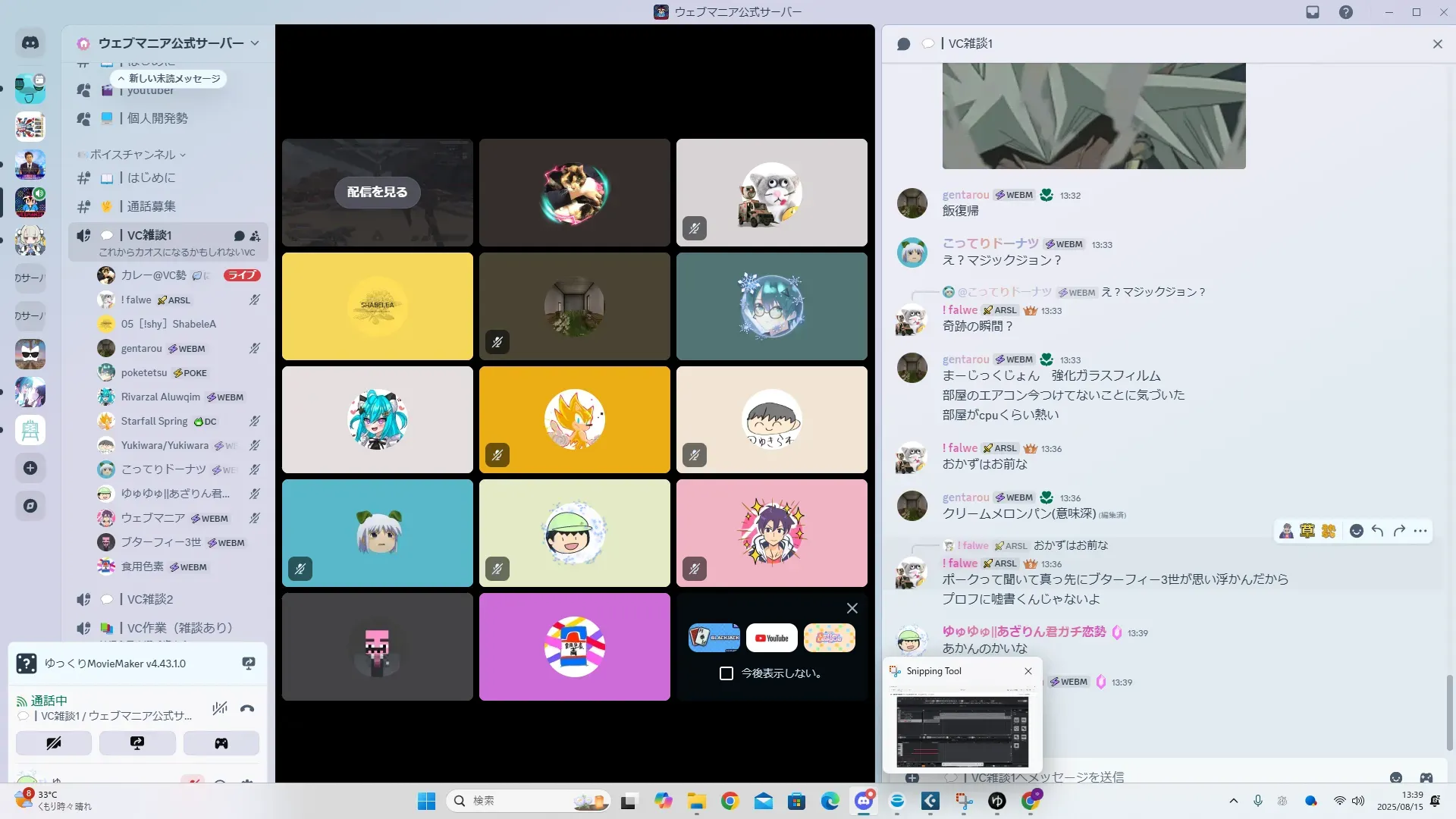Open the VC雑談2 voice channel
This screenshot has width=1456, height=819.
point(150,599)
